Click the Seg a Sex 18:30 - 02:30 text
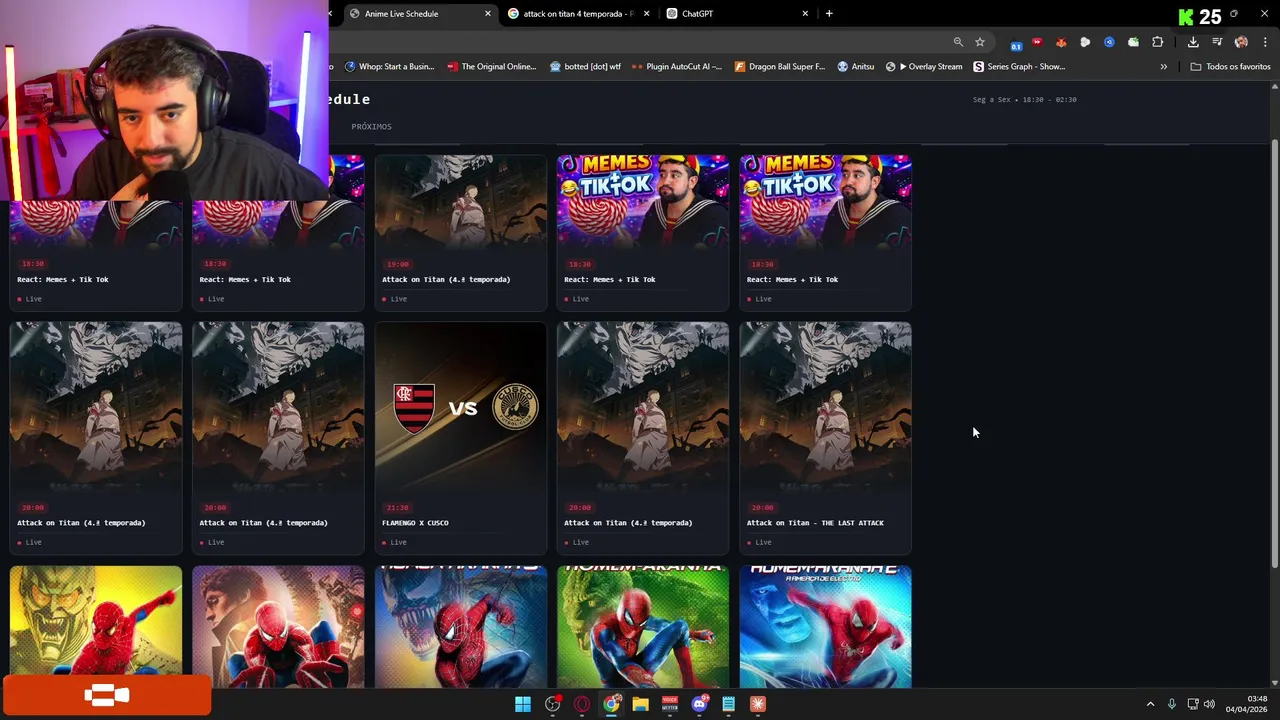1280x720 pixels. point(1024,100)
